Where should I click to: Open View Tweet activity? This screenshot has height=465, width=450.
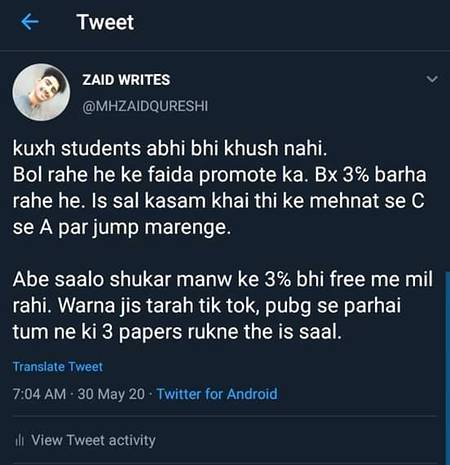click(x=85, y=440)
